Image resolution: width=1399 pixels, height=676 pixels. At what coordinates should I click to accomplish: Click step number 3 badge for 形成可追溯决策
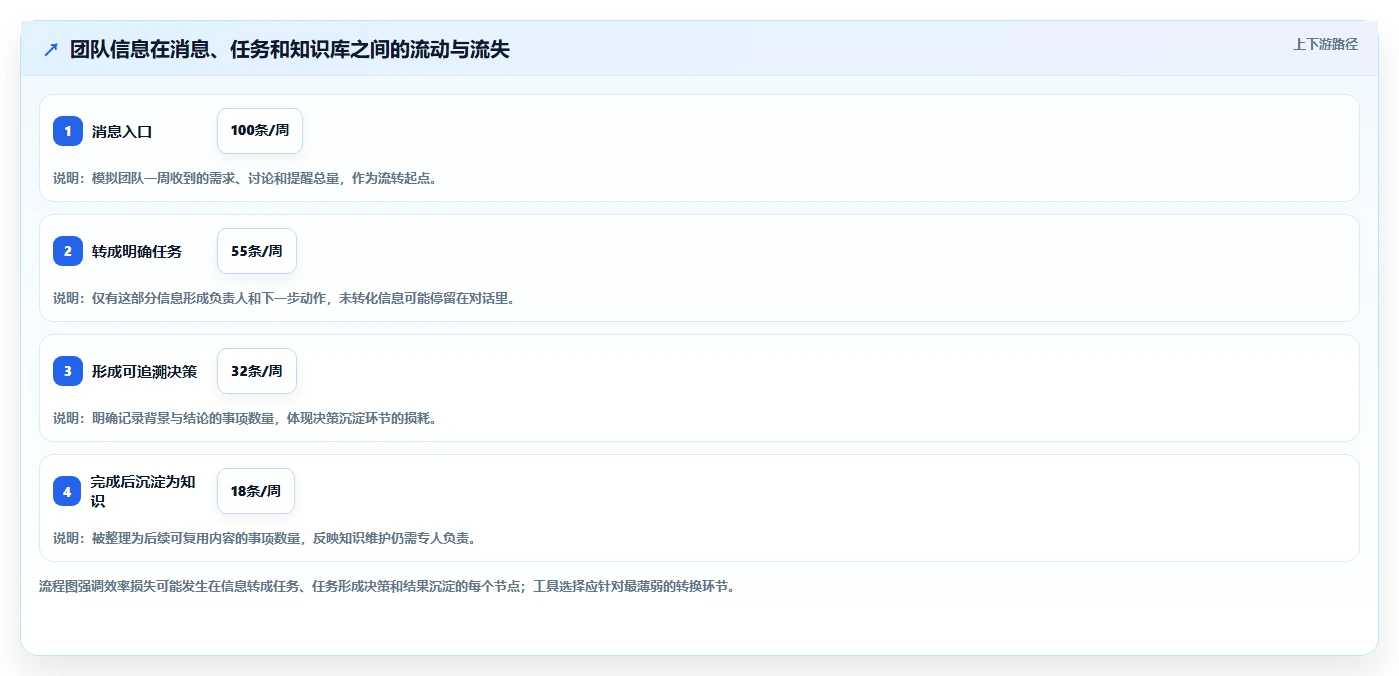[68, 371]
